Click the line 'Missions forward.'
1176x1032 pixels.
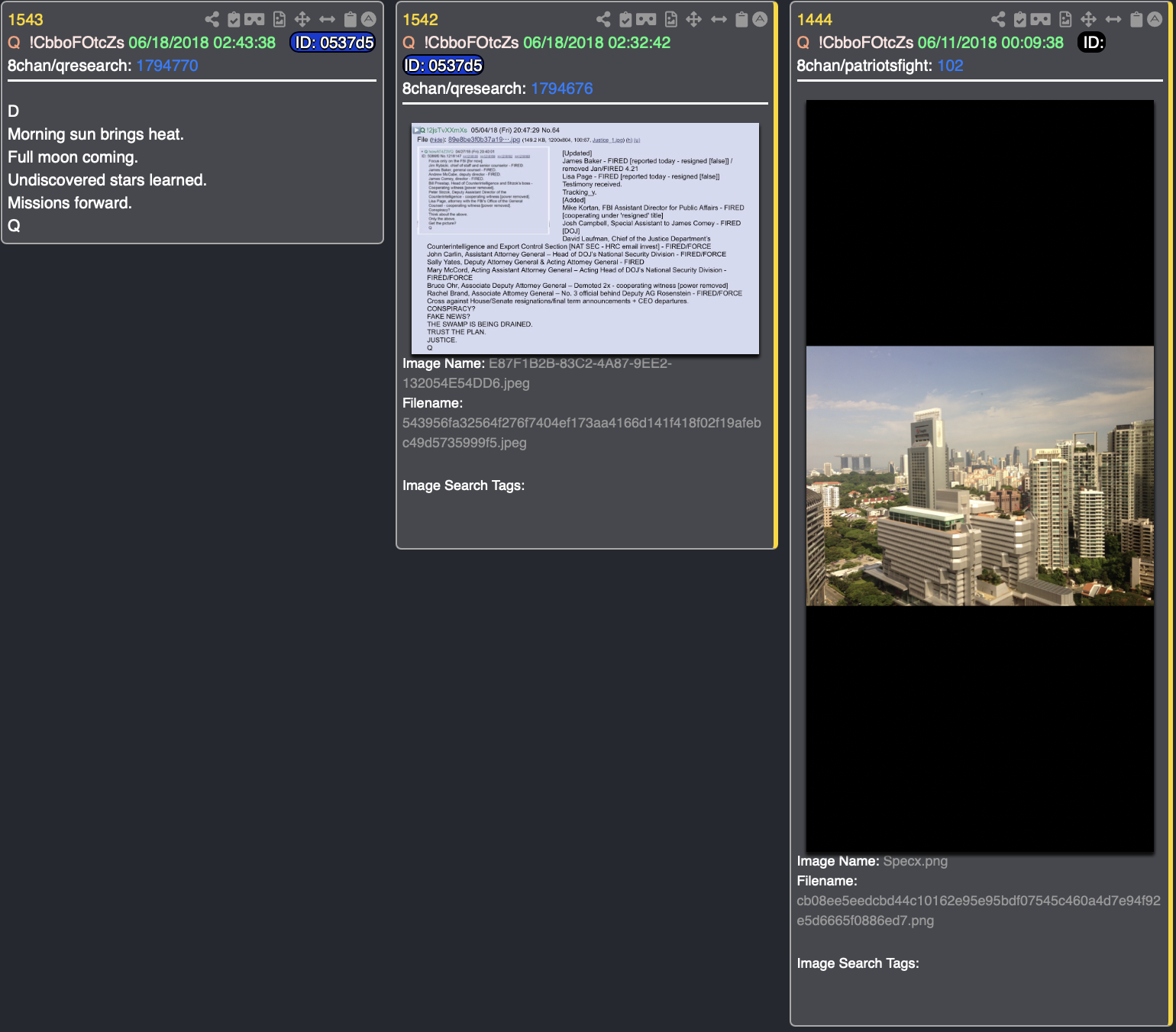coord(70,203)
